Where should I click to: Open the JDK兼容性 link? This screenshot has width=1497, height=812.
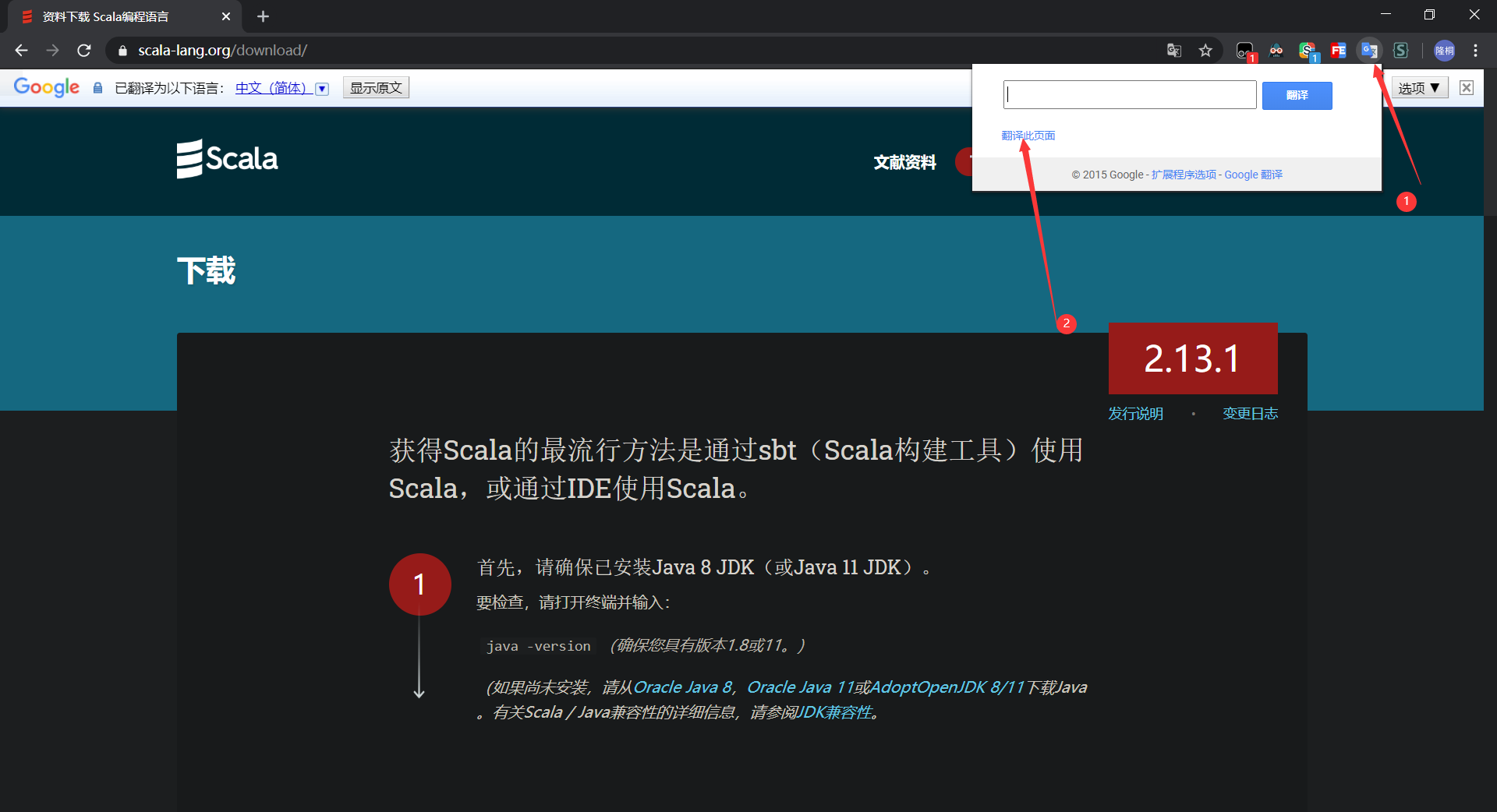[833, 712]
